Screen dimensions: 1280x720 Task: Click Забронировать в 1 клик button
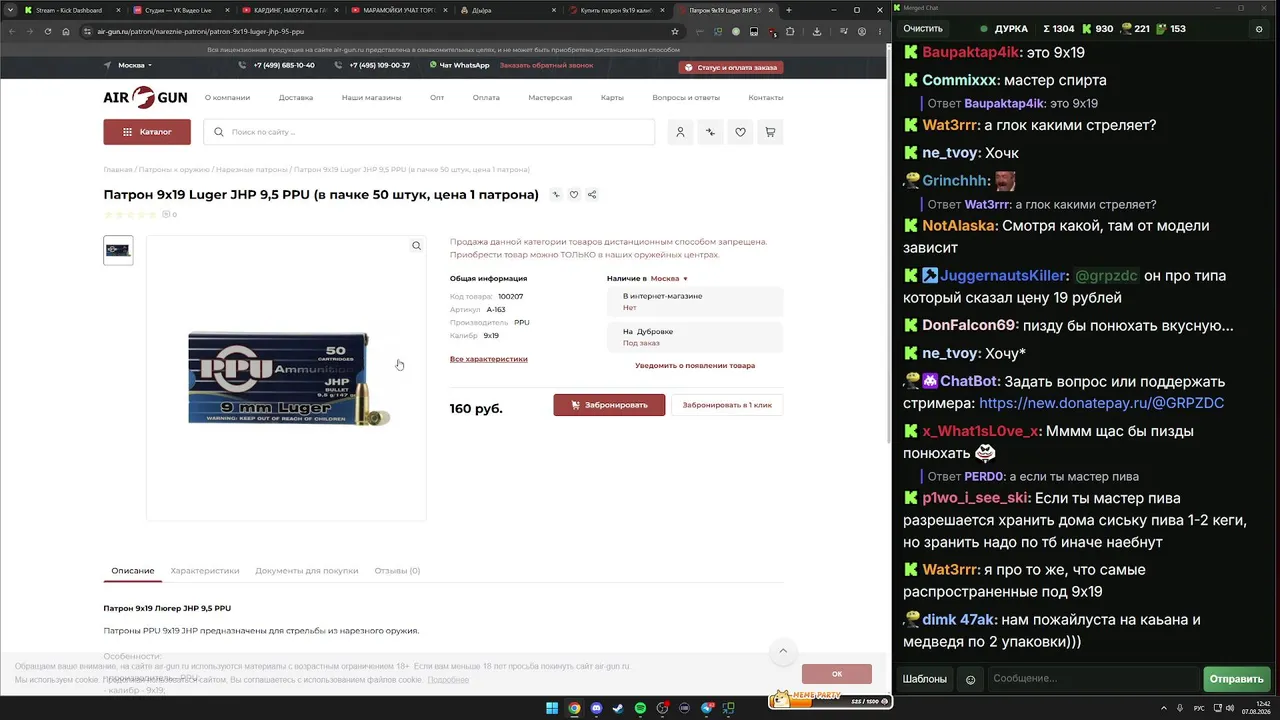click(727, 405)
